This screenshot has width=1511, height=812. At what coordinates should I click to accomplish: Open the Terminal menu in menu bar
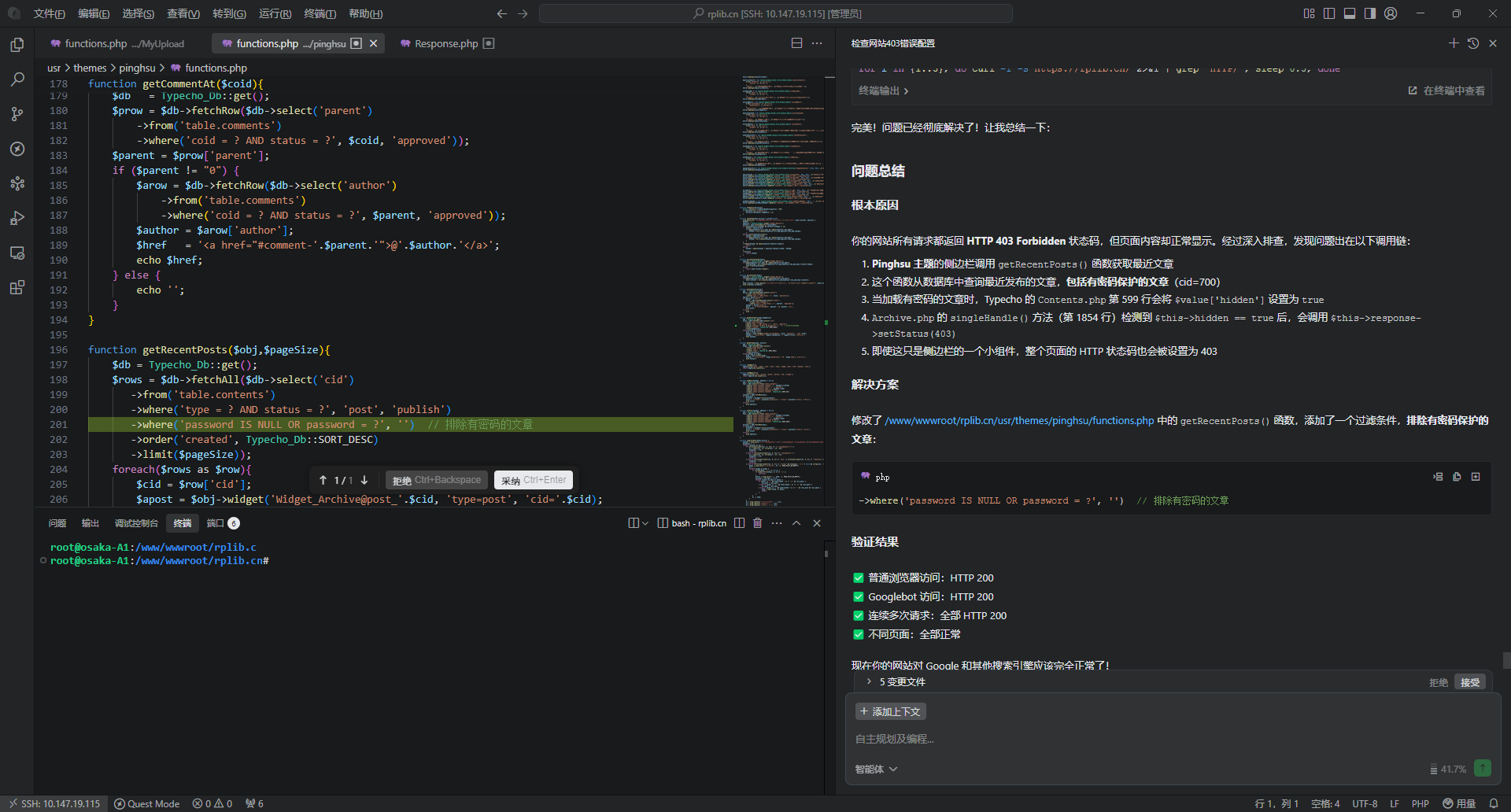point(320,13)
